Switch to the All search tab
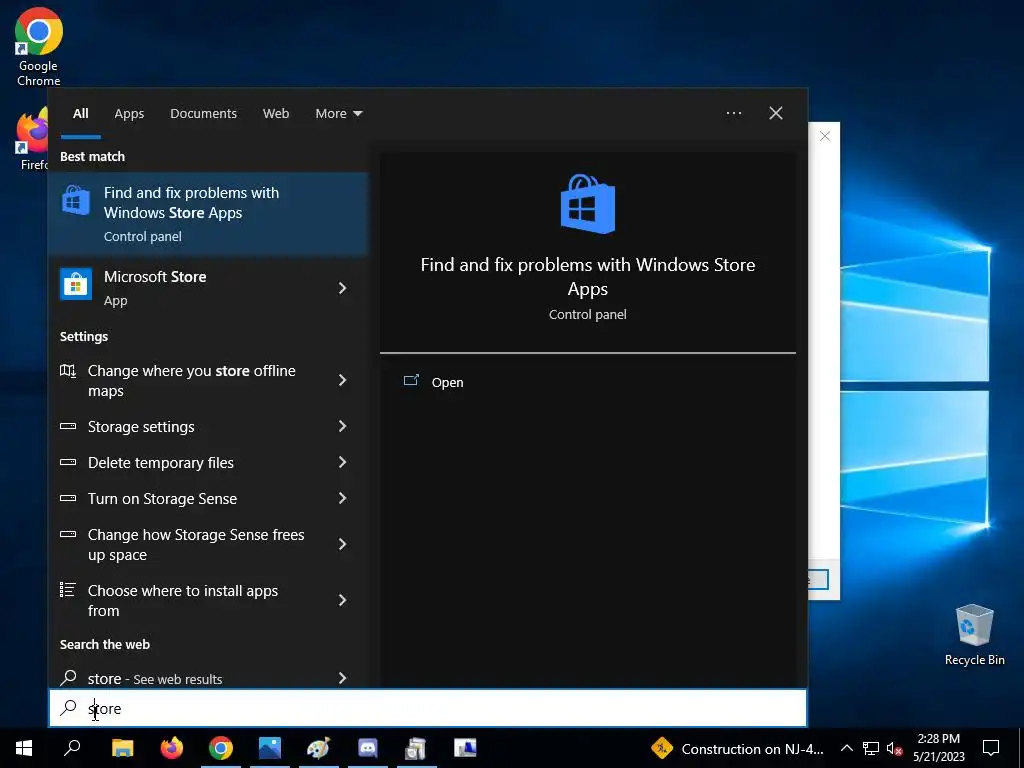 click(x=81, y=114)
